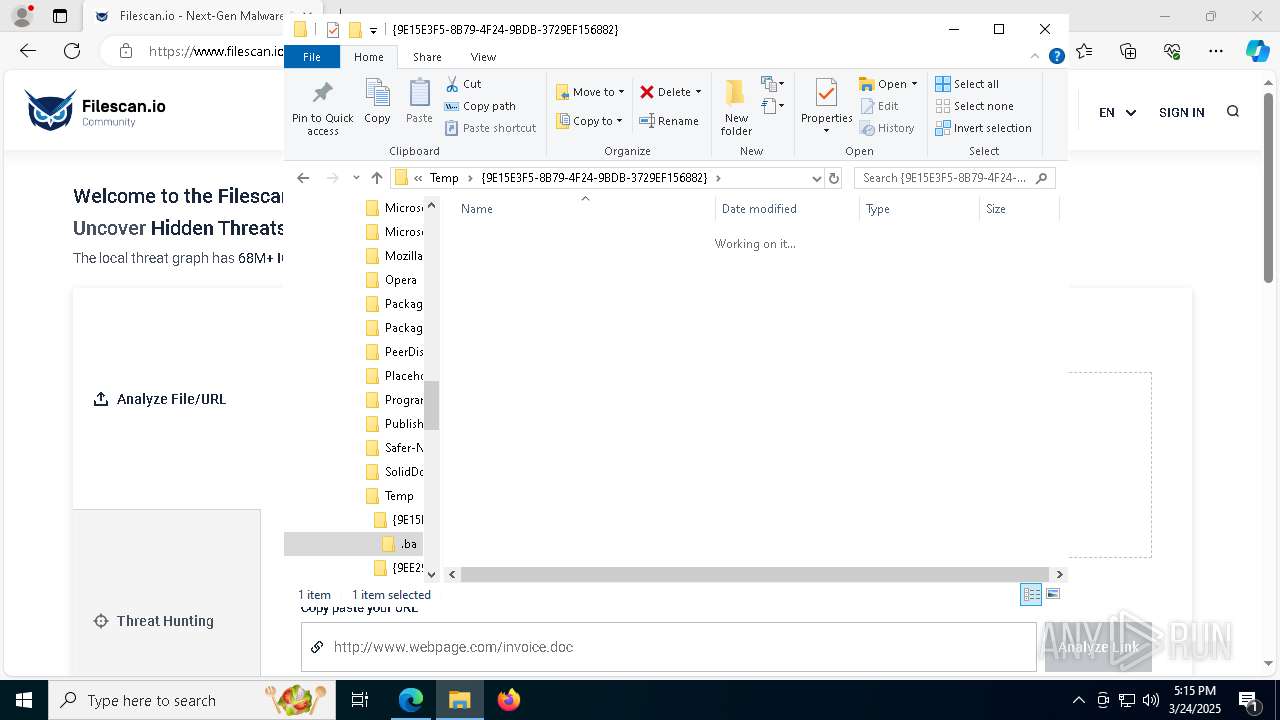Viewport: 1280px width, 720px height.
Task: Refresh the Explorer folder view
Action: click(x=834, y=178)
